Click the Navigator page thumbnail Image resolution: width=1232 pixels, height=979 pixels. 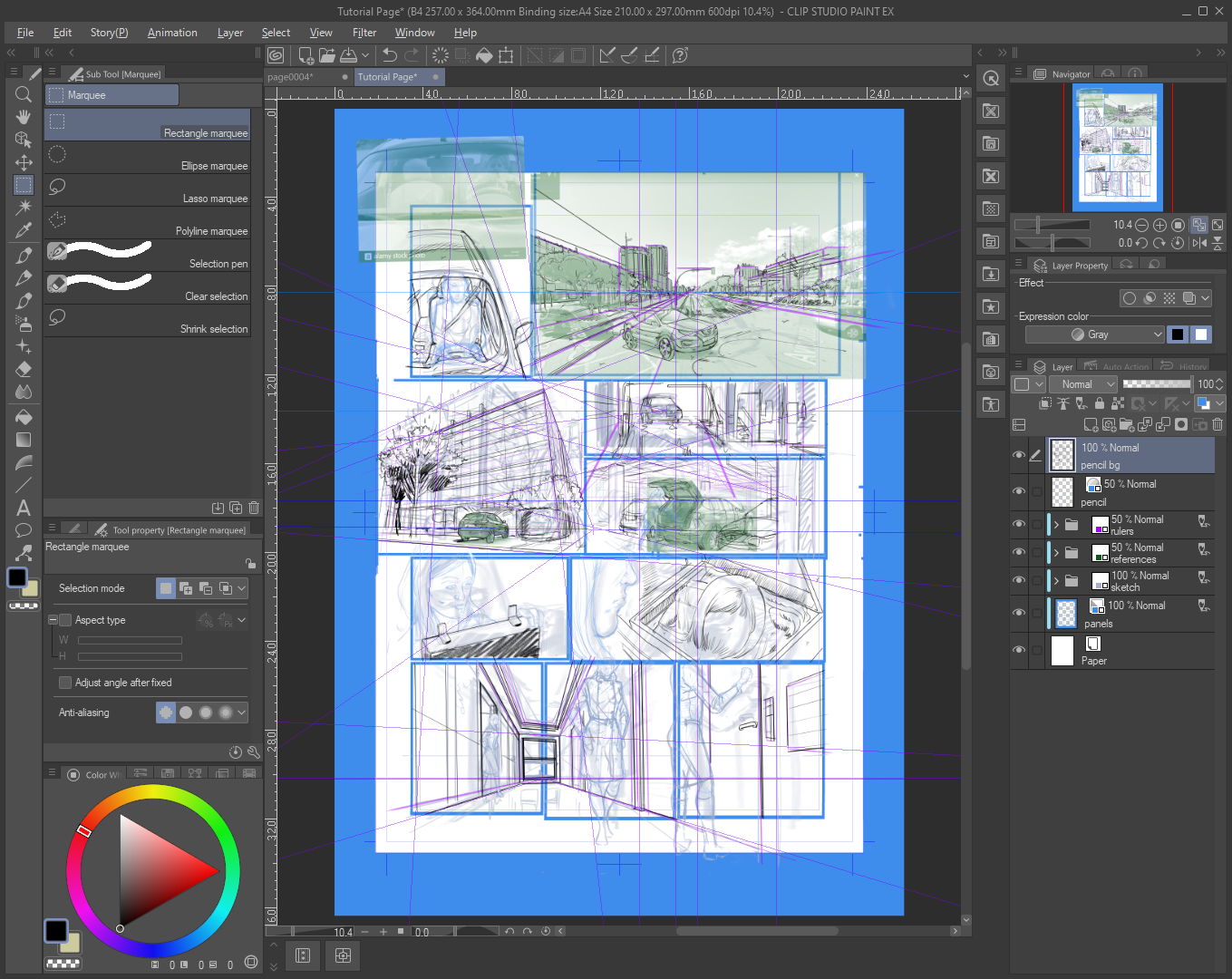tap(1118, 145)
